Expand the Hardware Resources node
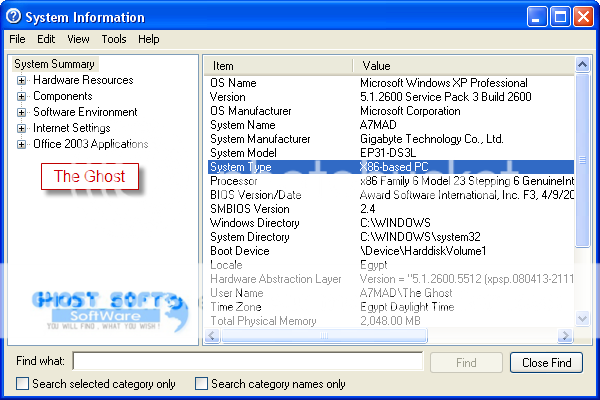The height and width of the screenshot is (400, 600). tap(21, 80)
